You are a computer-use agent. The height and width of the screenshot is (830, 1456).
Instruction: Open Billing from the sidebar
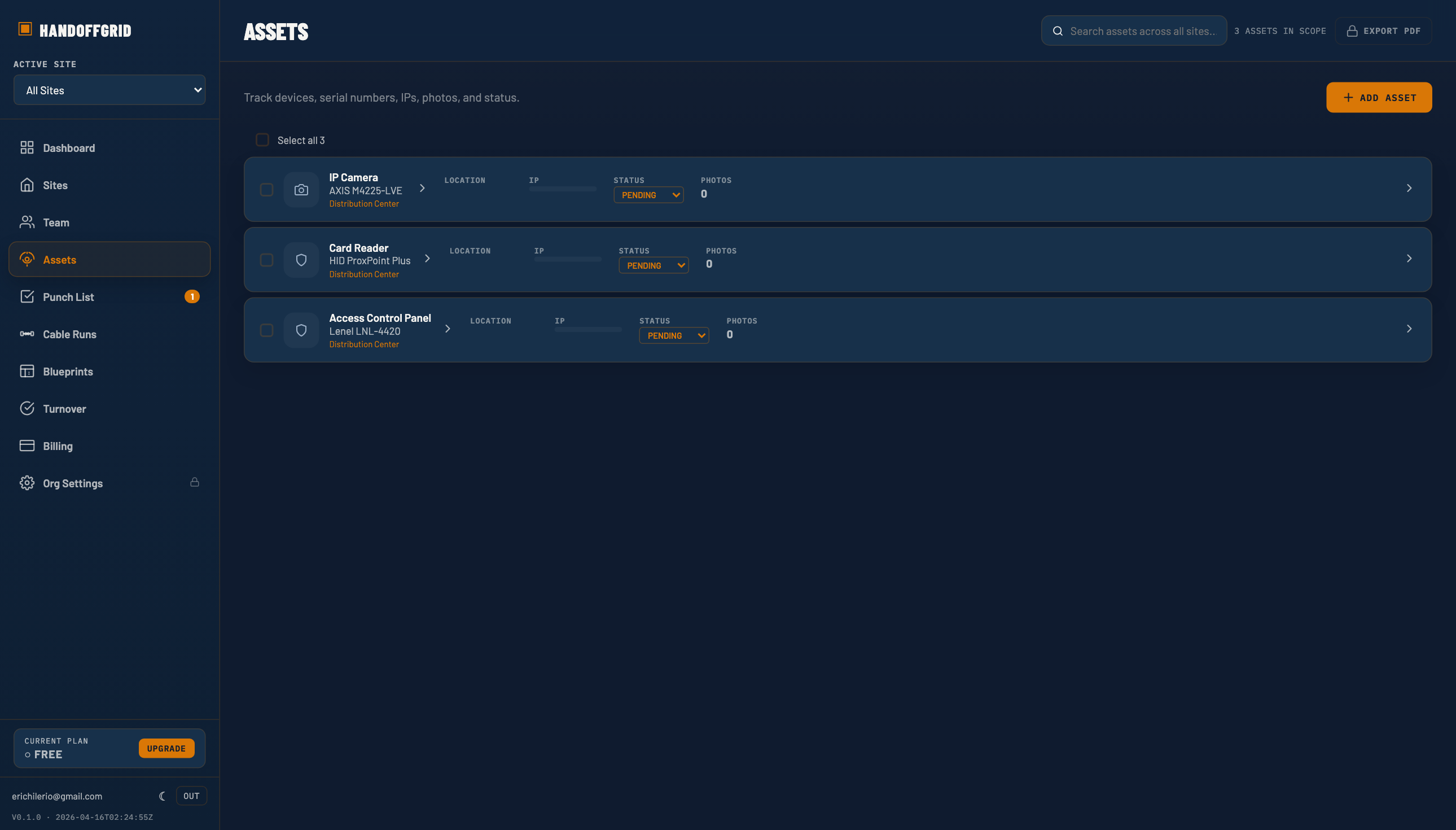pos(58,446)
